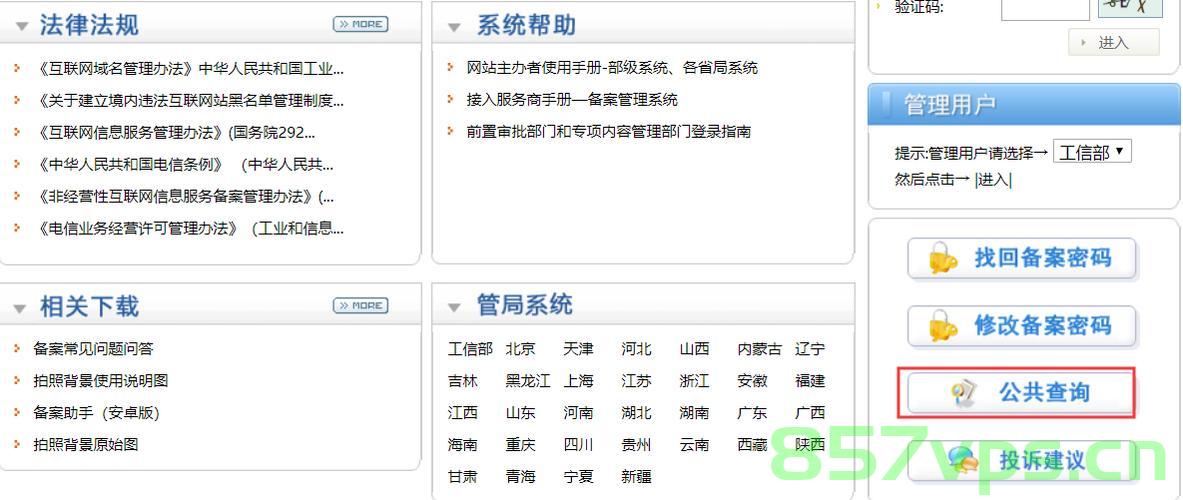The width and height of the screenshot is (1183, 500).
Task: Select 河南 in 管局系统
Action: coord(579,413)
